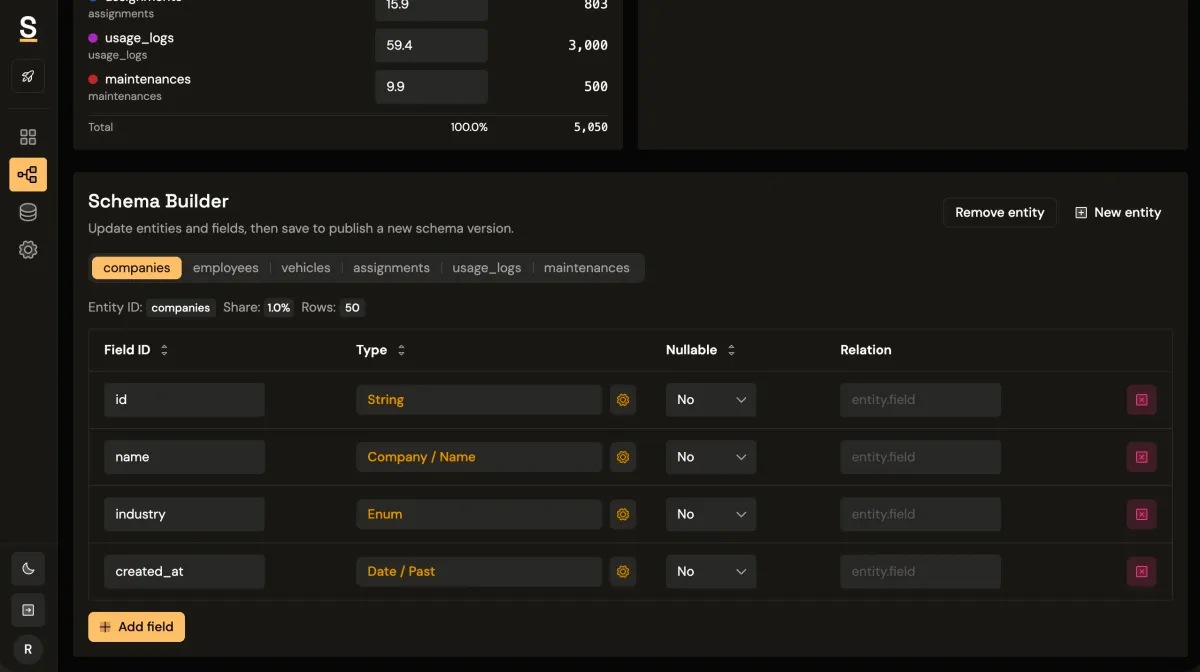The width and height of the screenshot is (1200, 672).
Task: Create an entity with New entity button
Action: [x=1117, y=212]
